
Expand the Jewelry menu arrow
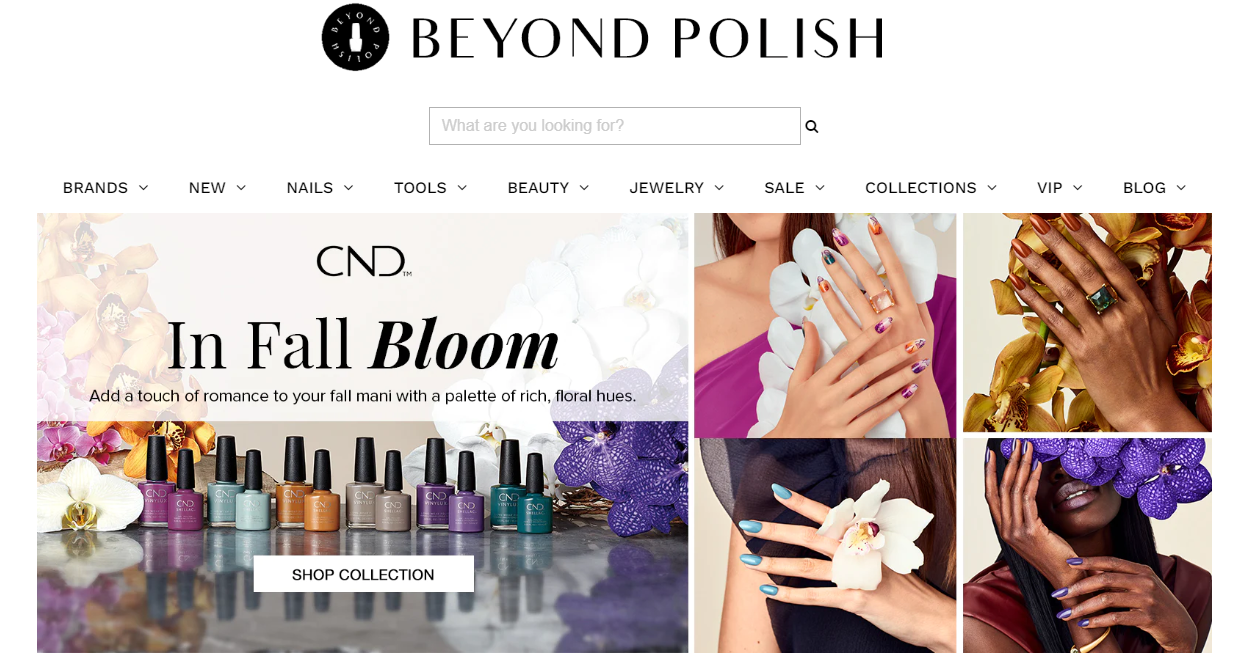719,188
